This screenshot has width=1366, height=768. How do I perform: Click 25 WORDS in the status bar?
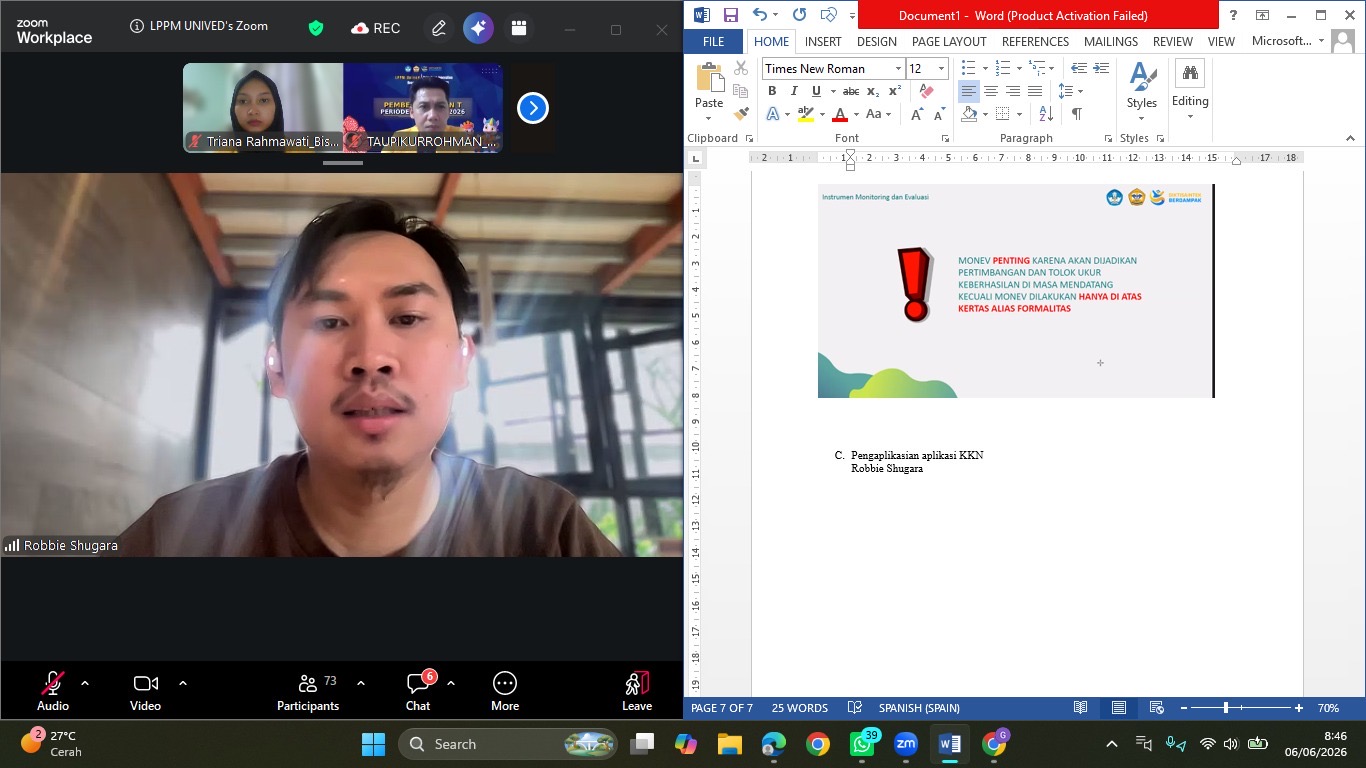tap(800, 708)
